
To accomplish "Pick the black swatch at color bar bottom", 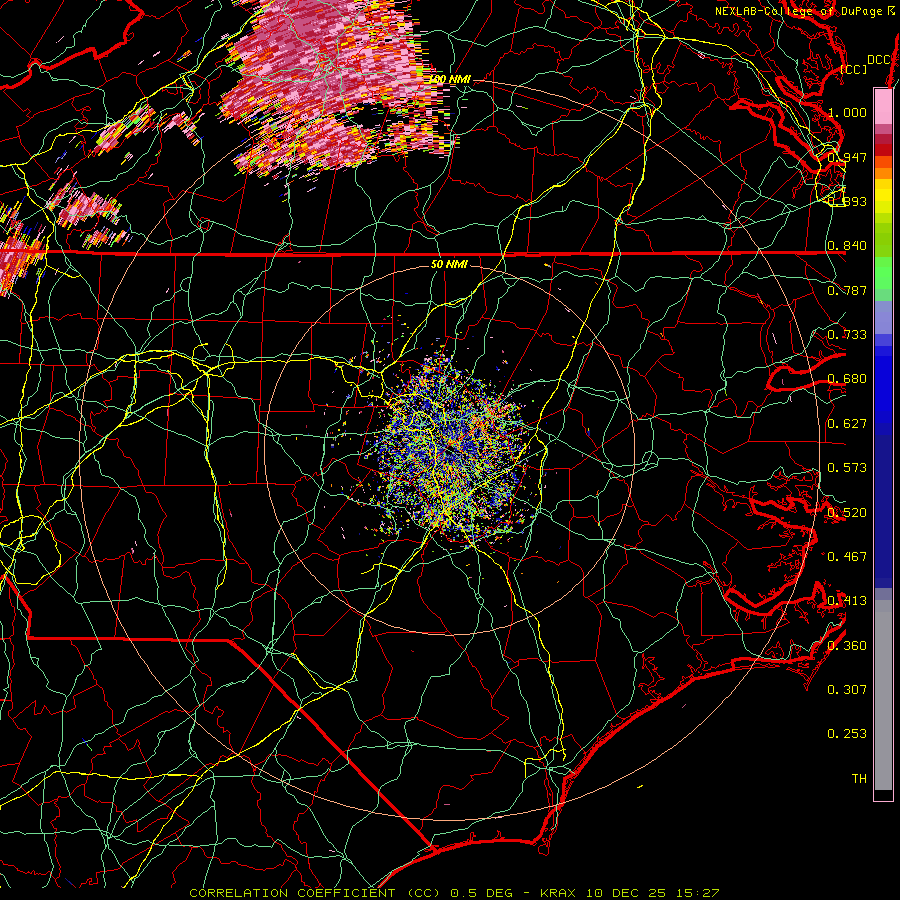I will 883,794.
